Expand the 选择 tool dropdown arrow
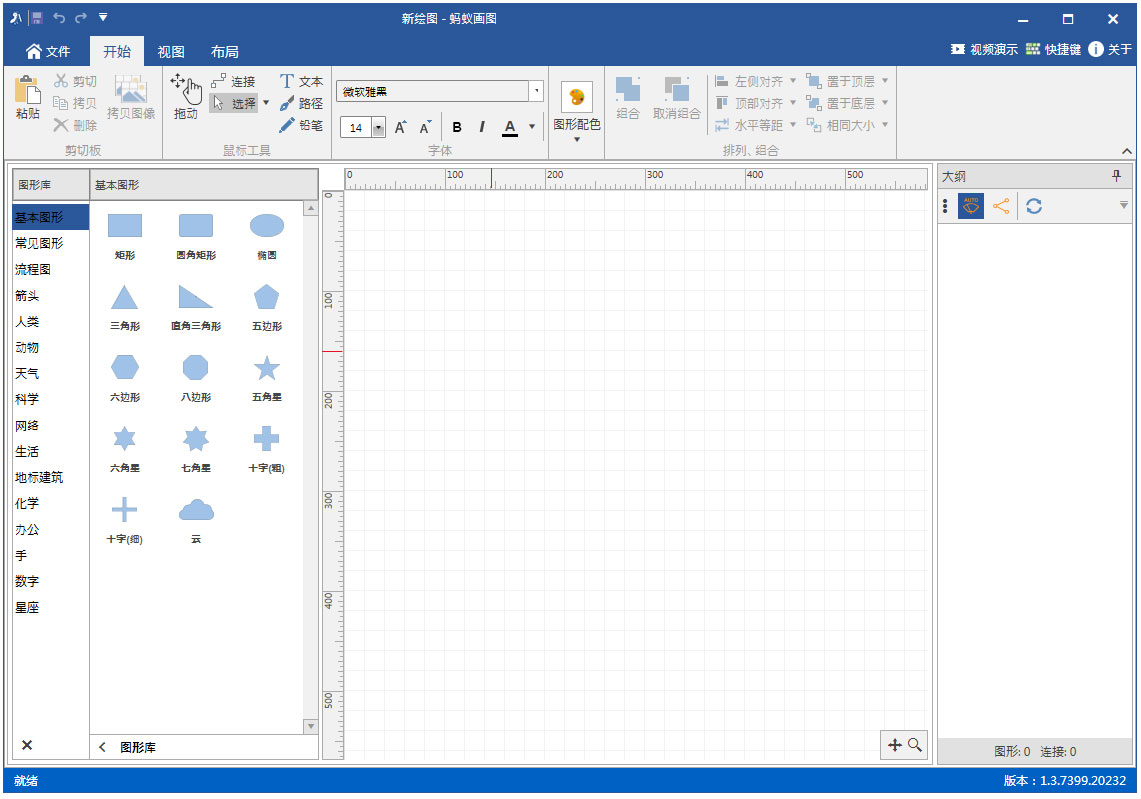Screen dimensions: 1141x799 coord(266,103)
